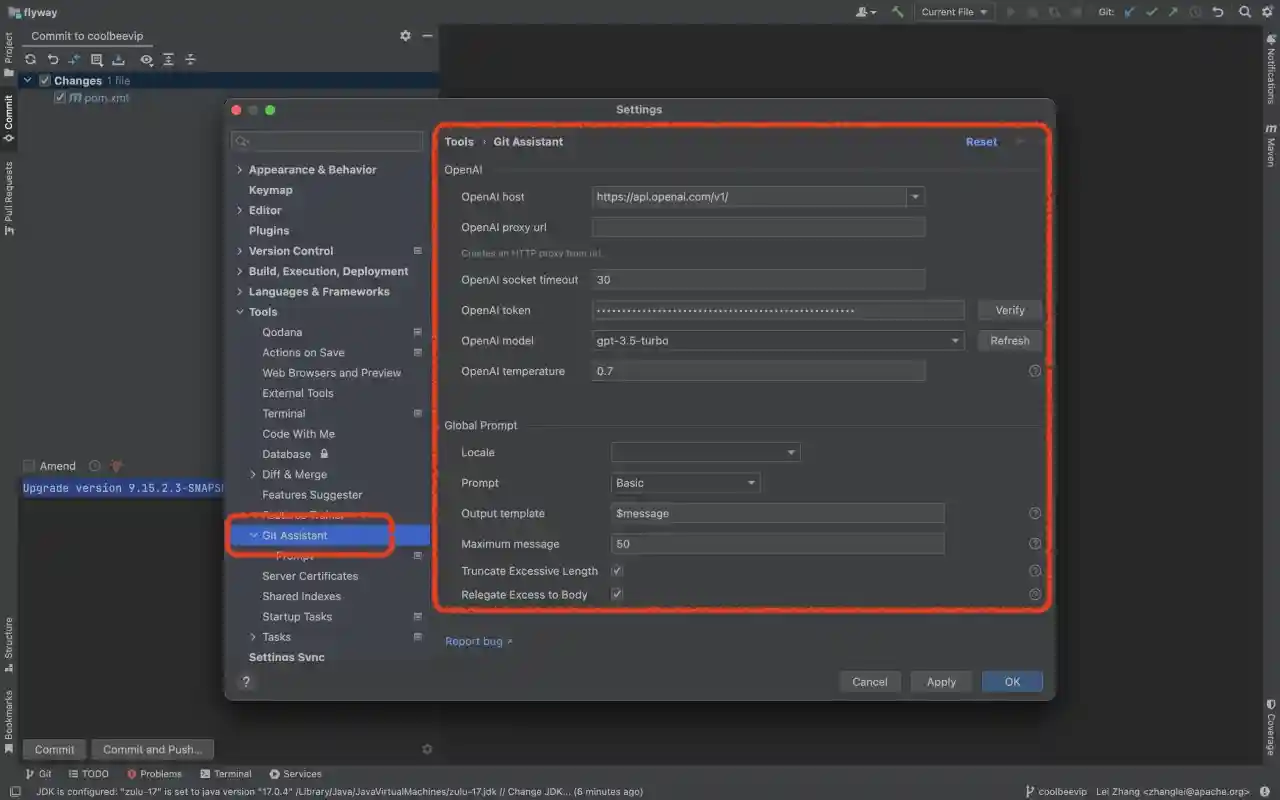This screenshot has height=800, width=1280.
Task: Uncheck Relegate Excess to Body checkbox
Action: 617,595
